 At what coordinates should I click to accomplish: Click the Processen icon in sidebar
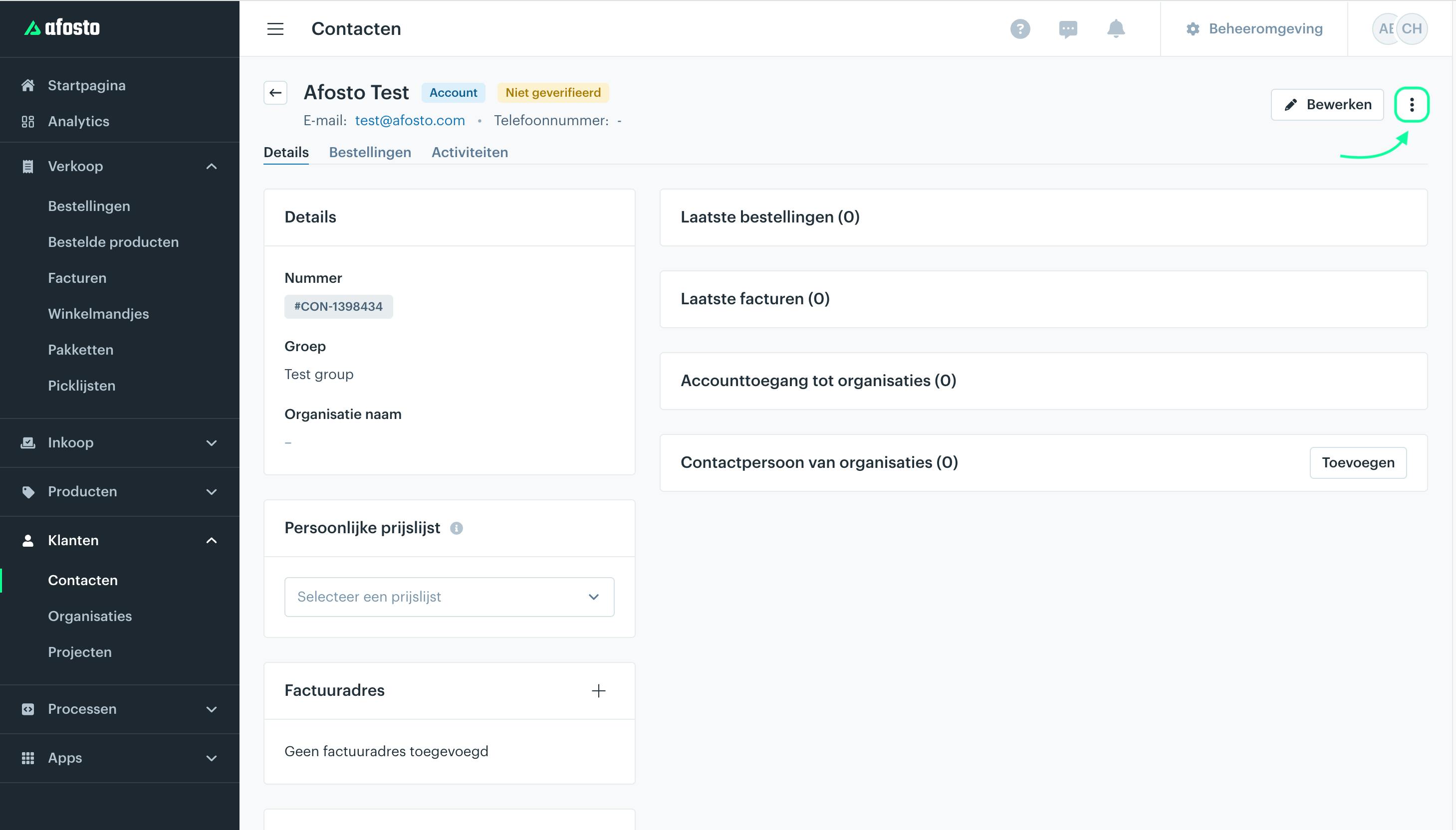(27, 709)
